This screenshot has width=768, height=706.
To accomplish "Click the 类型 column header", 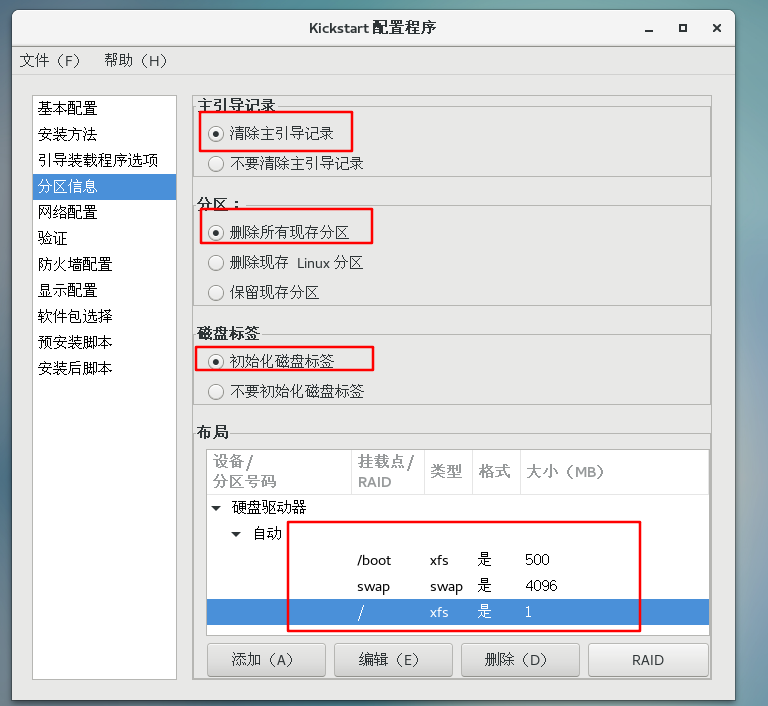I will tap(448, 472).
